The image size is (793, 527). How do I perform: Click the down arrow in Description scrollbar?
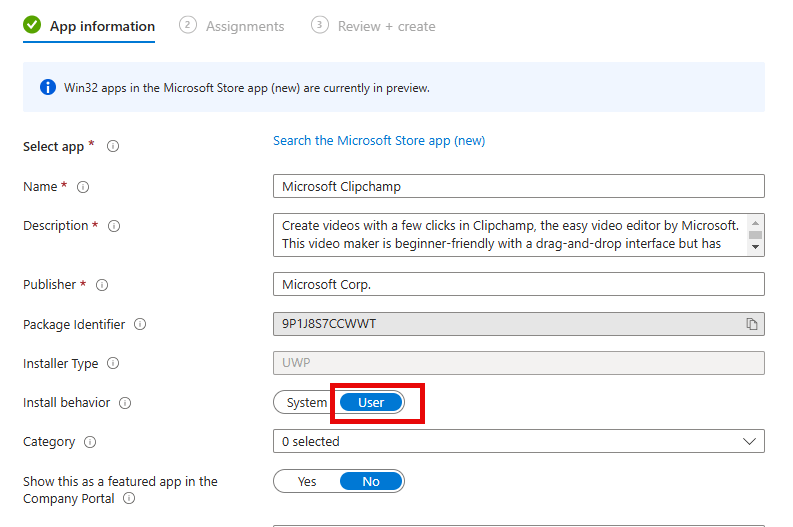(756, 247)
